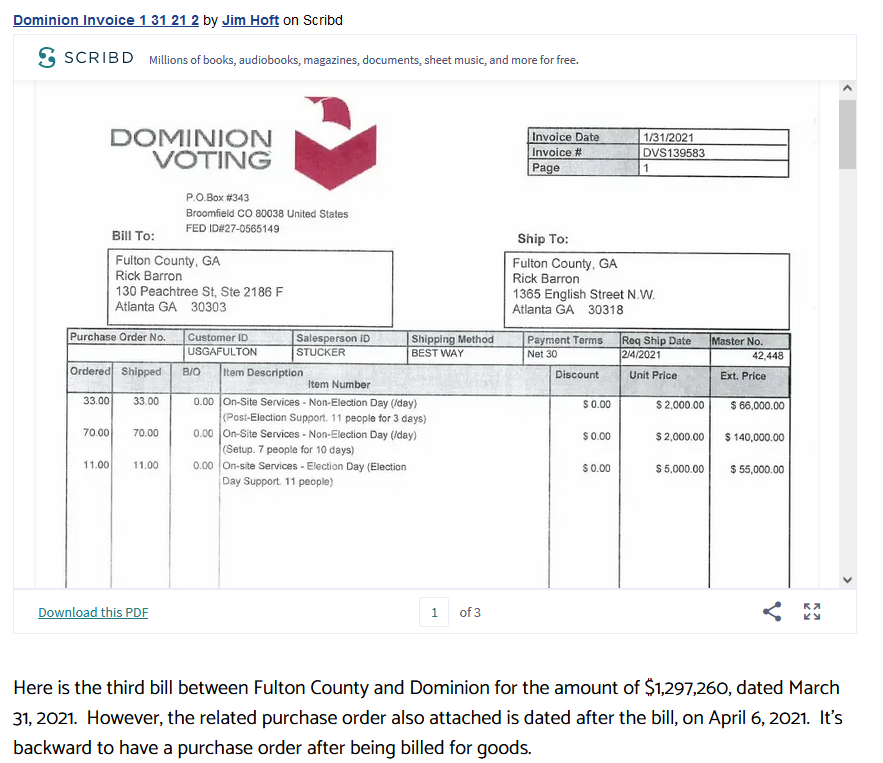883x763 pixels.
Task: Click the page number input field
Action: [434, 612]
